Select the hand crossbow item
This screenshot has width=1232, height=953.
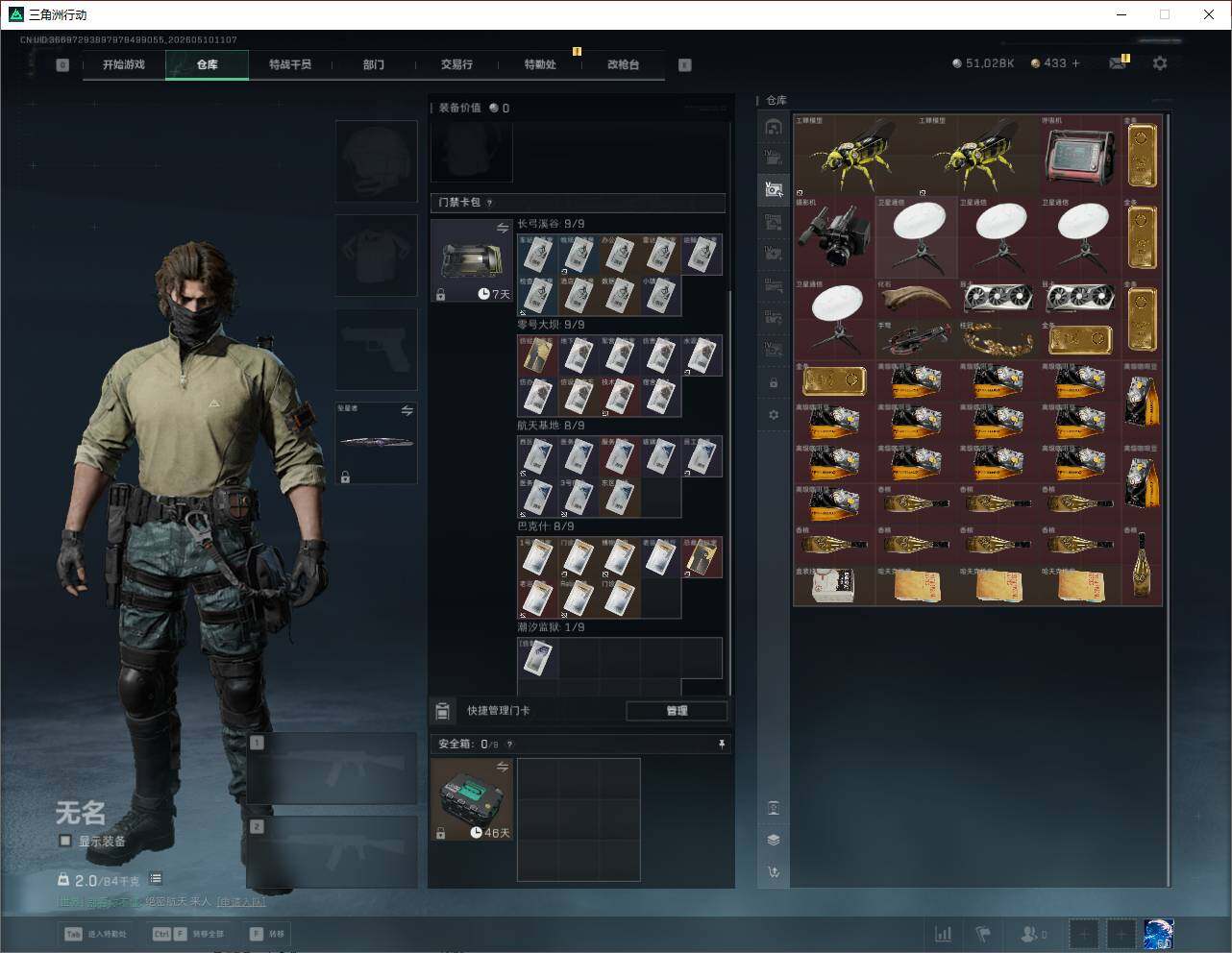(916, 339)
